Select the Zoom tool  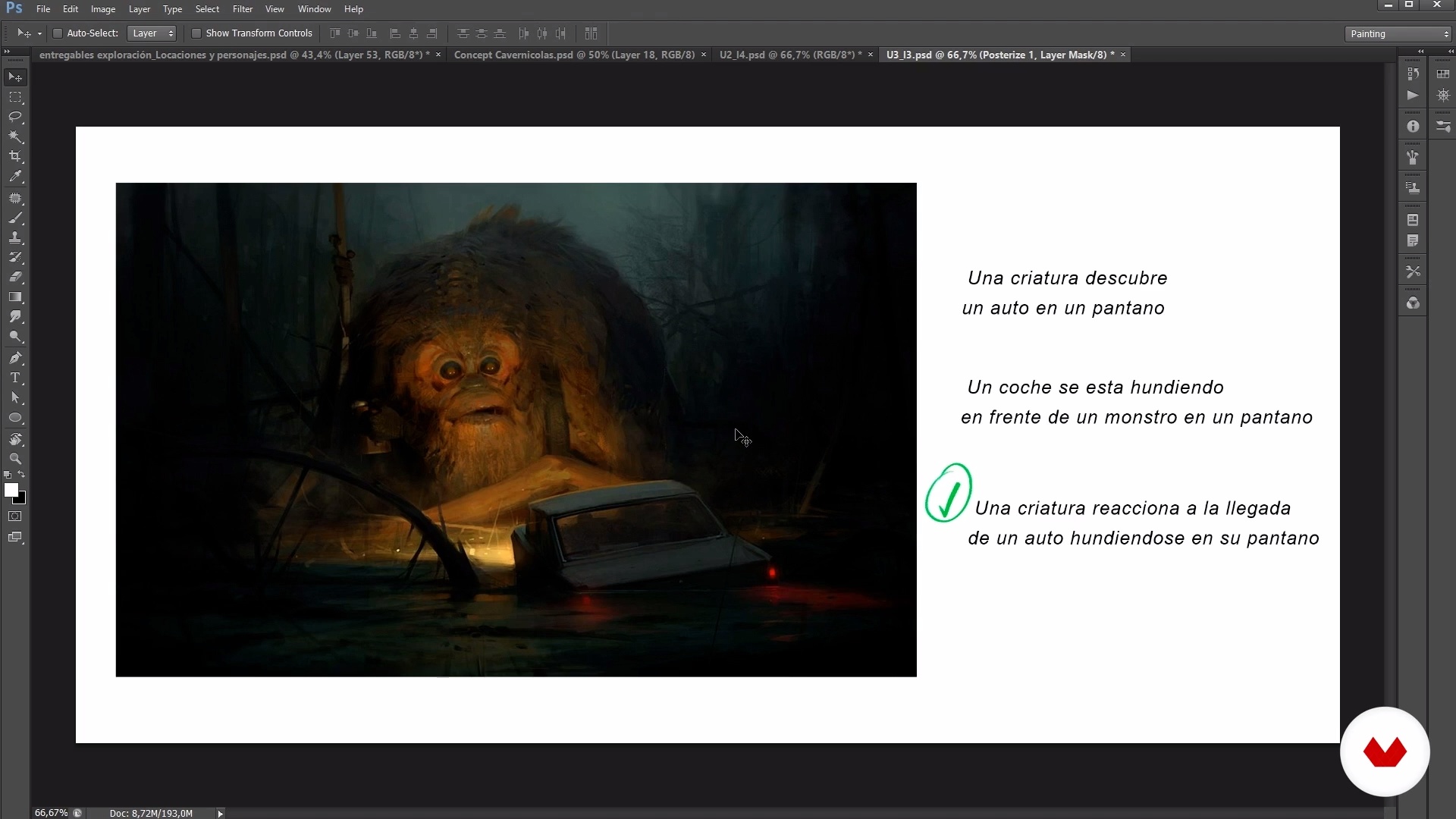tap(15, 459)
